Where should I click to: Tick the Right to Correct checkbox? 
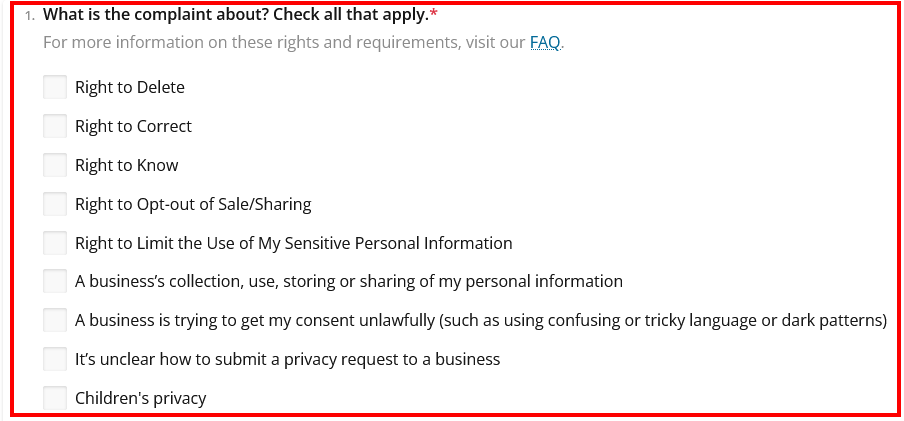[55, 126]
